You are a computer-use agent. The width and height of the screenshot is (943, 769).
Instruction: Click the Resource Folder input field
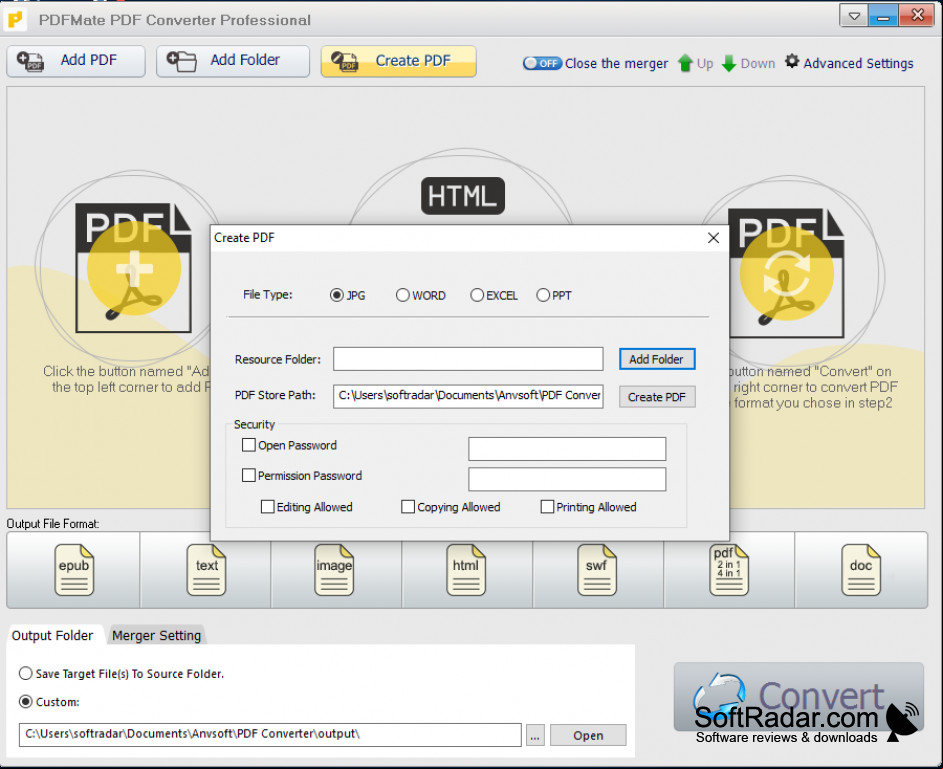click(x=468, y=359)
